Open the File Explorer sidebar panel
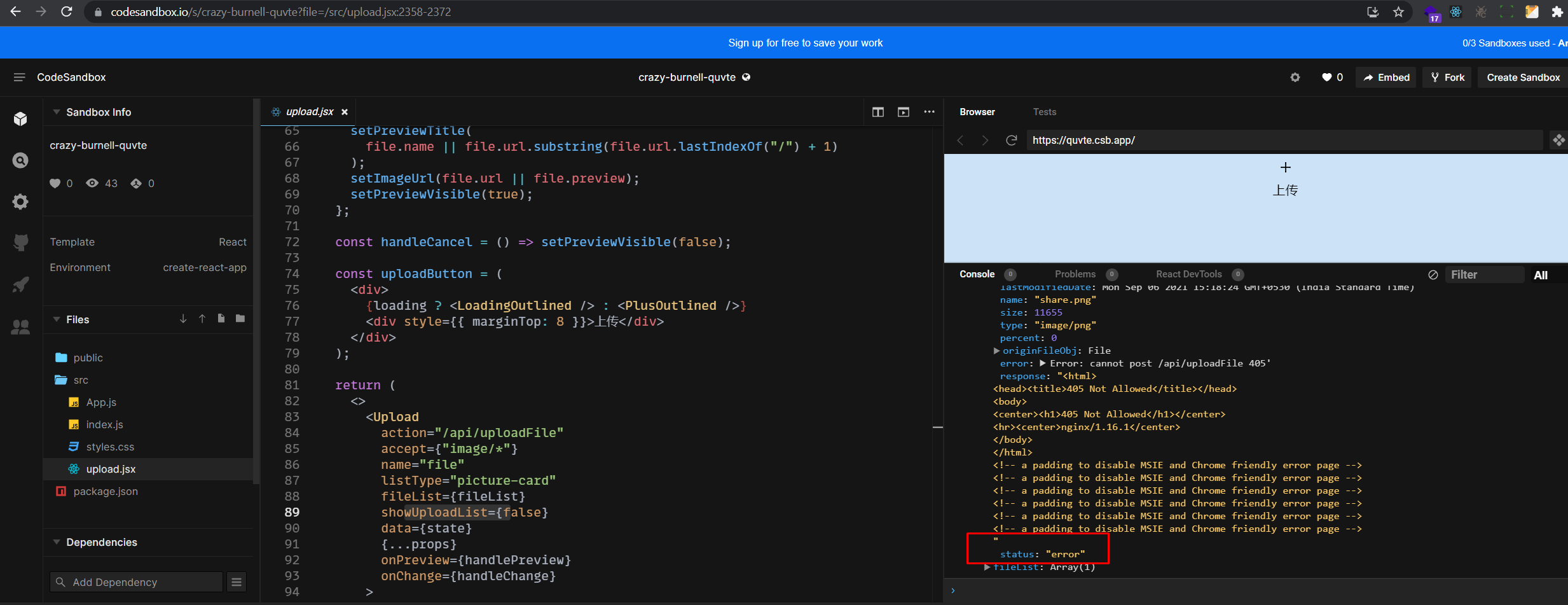The image size is (1568, 605). click(20, 118)
